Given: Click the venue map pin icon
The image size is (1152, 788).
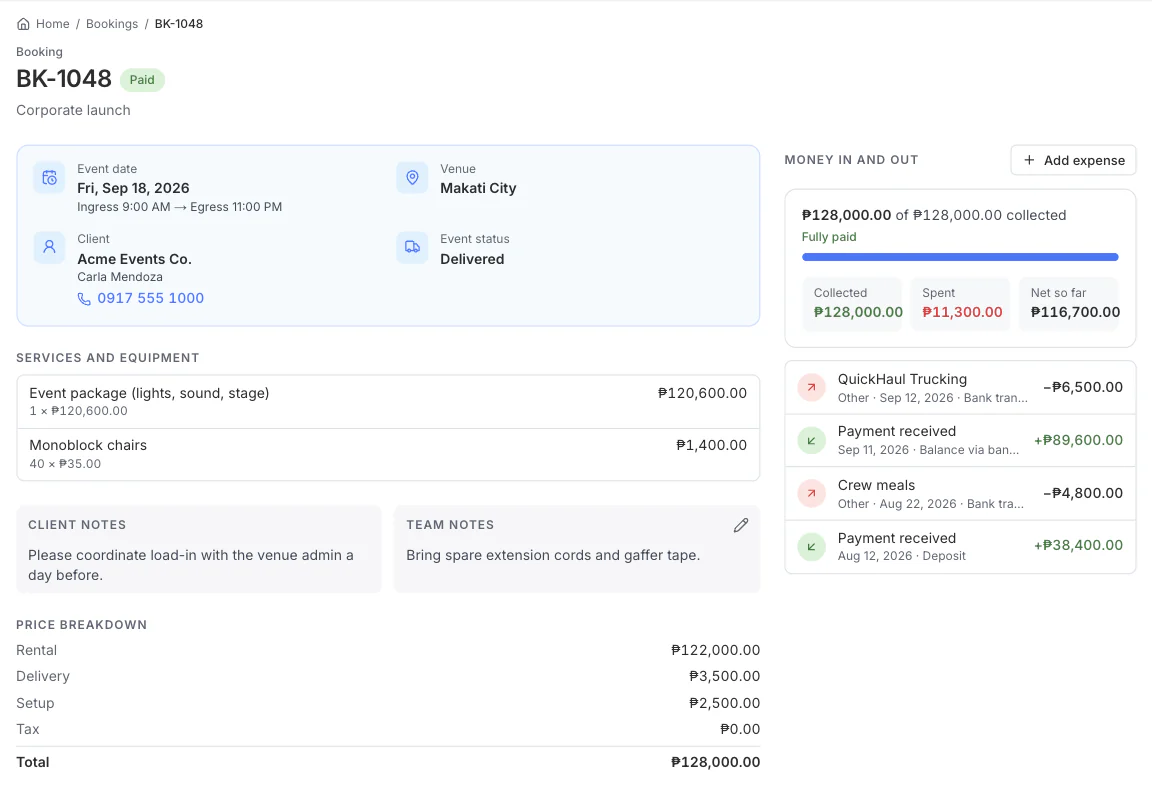Looking at the screenshot, I should click(412, 178).
